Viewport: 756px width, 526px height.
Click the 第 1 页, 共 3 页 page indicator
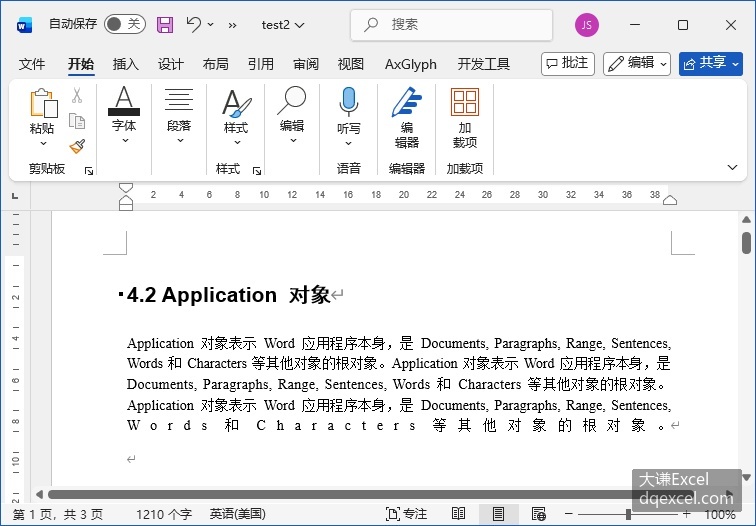pos(57,514)
